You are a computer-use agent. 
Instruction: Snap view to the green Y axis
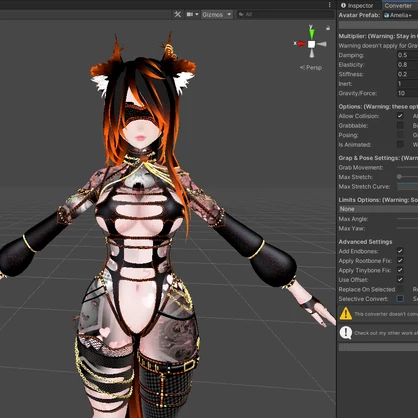point(311,33)
